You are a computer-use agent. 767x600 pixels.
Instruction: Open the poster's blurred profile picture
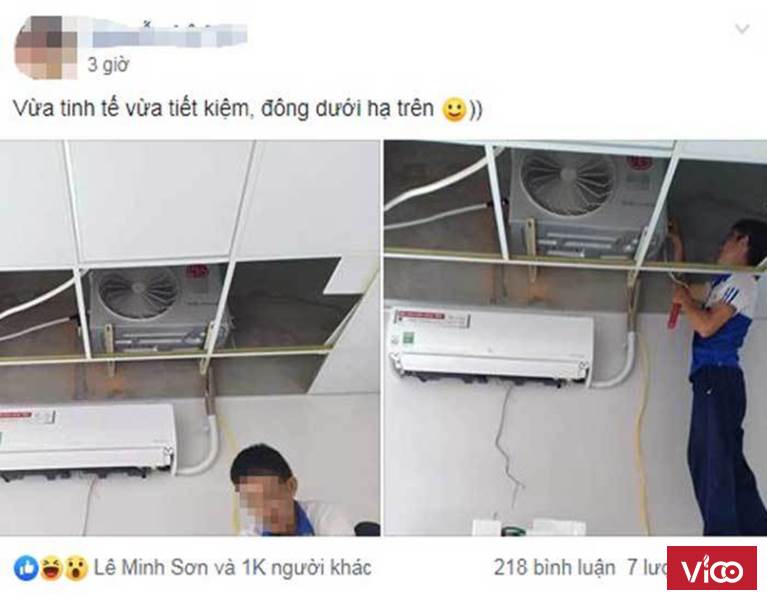[46, 47]
